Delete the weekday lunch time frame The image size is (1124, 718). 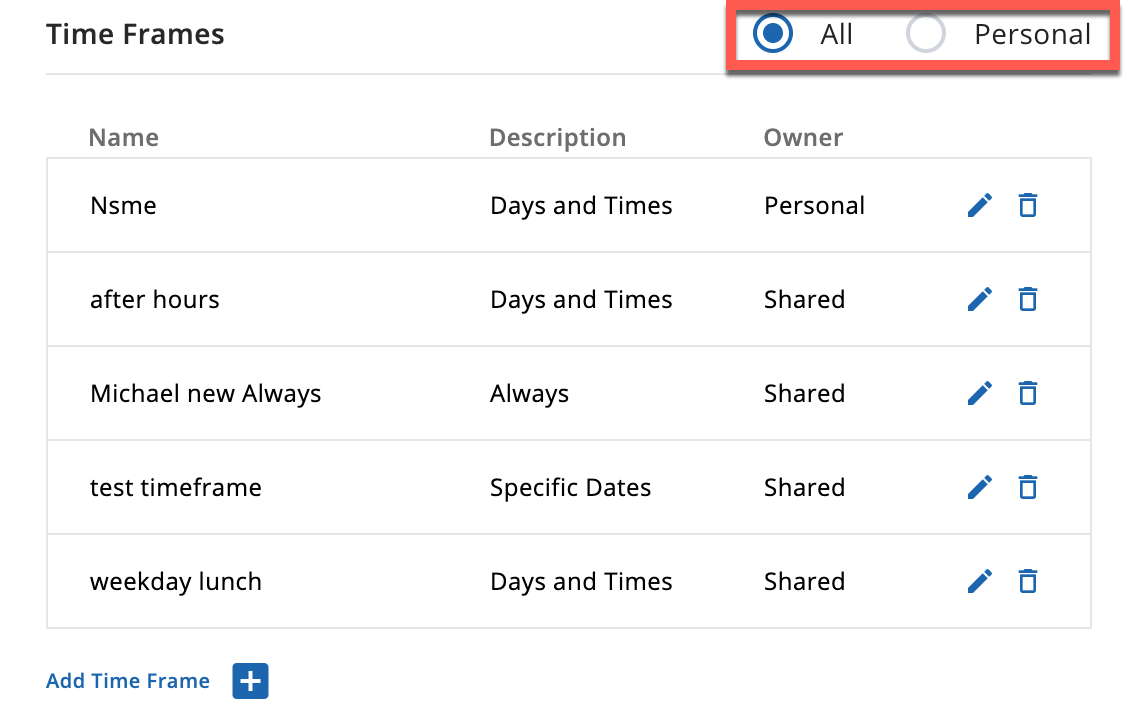(1028, 581)
